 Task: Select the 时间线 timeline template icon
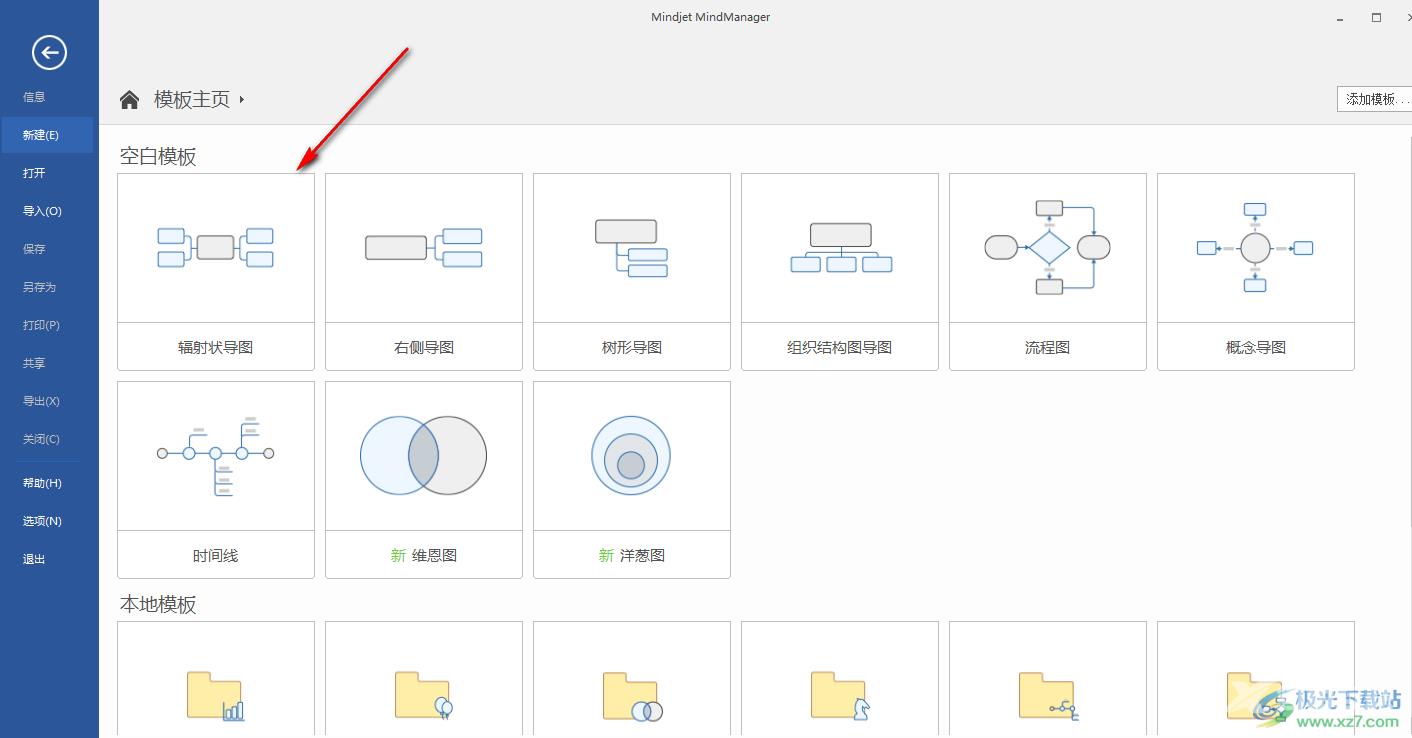tap(216, 456)
